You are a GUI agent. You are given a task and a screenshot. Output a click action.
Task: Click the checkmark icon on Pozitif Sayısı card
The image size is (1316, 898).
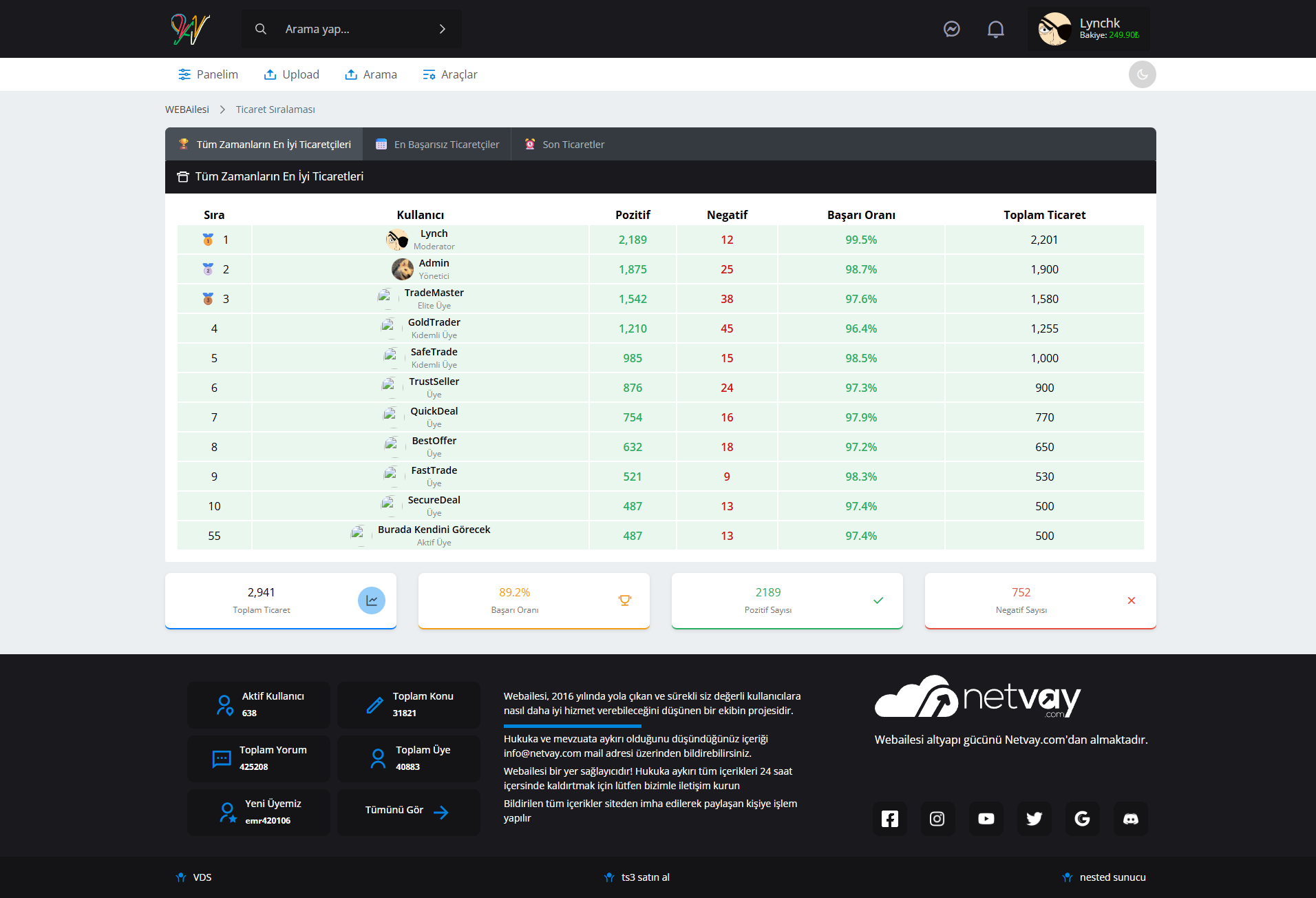pos(878,601)
